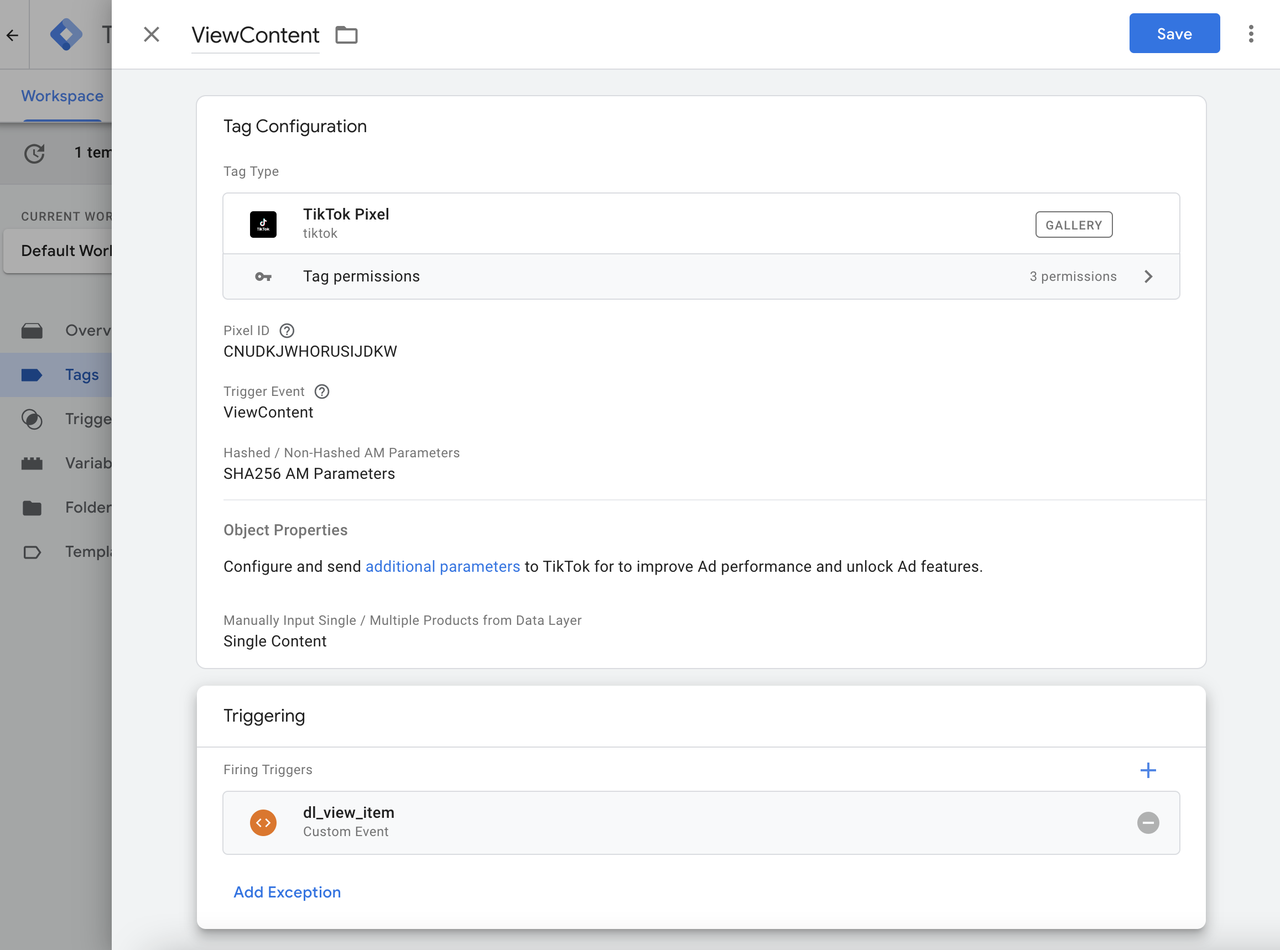
Task: Expand Tag permissions chevron arrow
Action: pyautogui.click(x=1148, y=277)
